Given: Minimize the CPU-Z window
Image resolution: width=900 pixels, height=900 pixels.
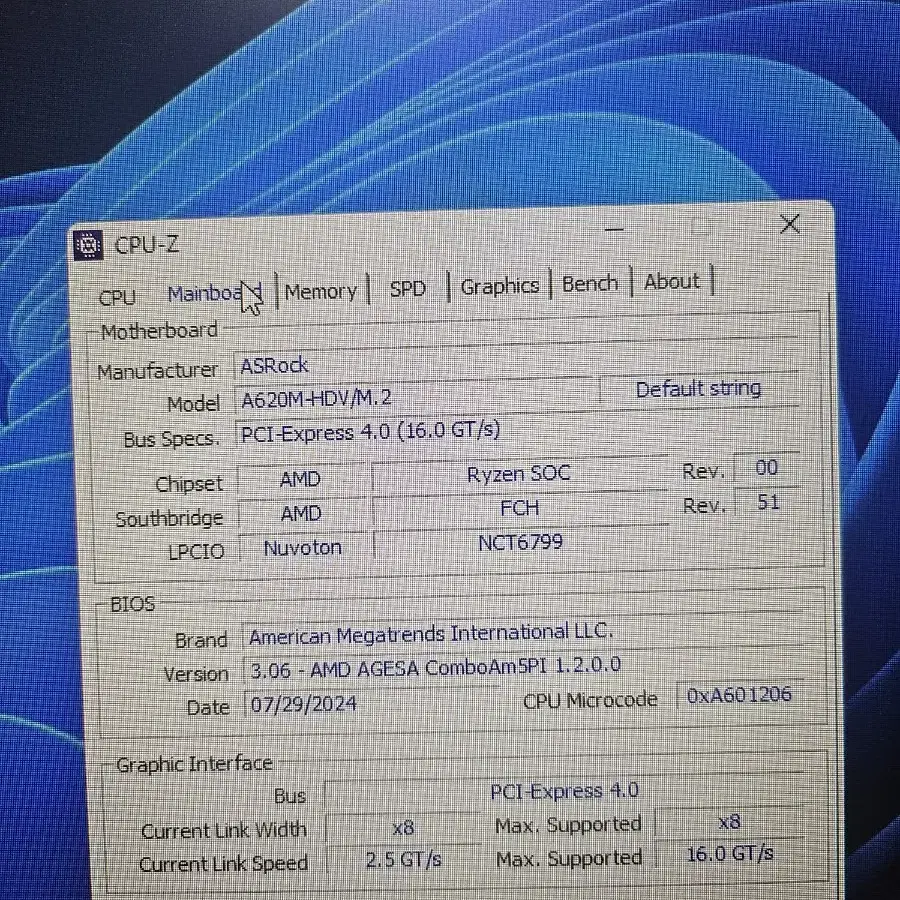Looking at the screenshot, I should click(x=614, y=229).
